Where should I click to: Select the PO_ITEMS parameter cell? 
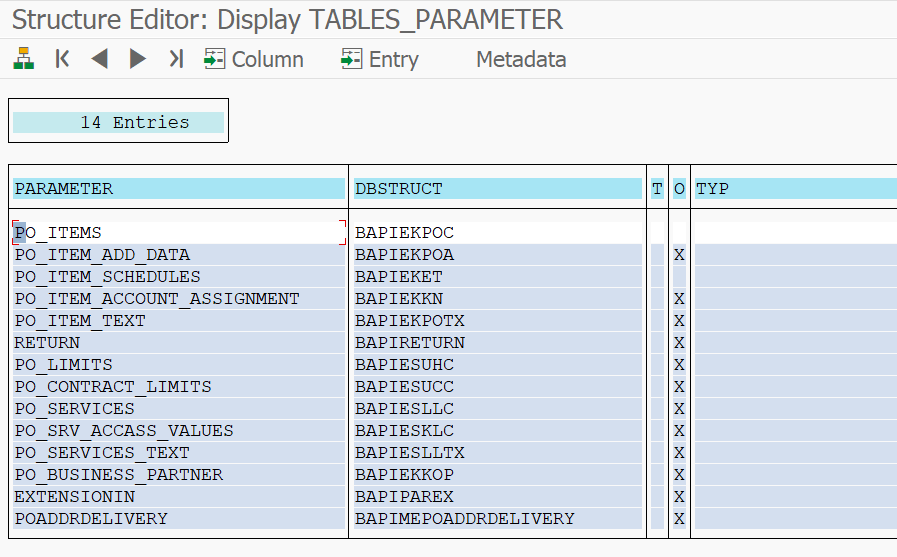tap(179, 233)
